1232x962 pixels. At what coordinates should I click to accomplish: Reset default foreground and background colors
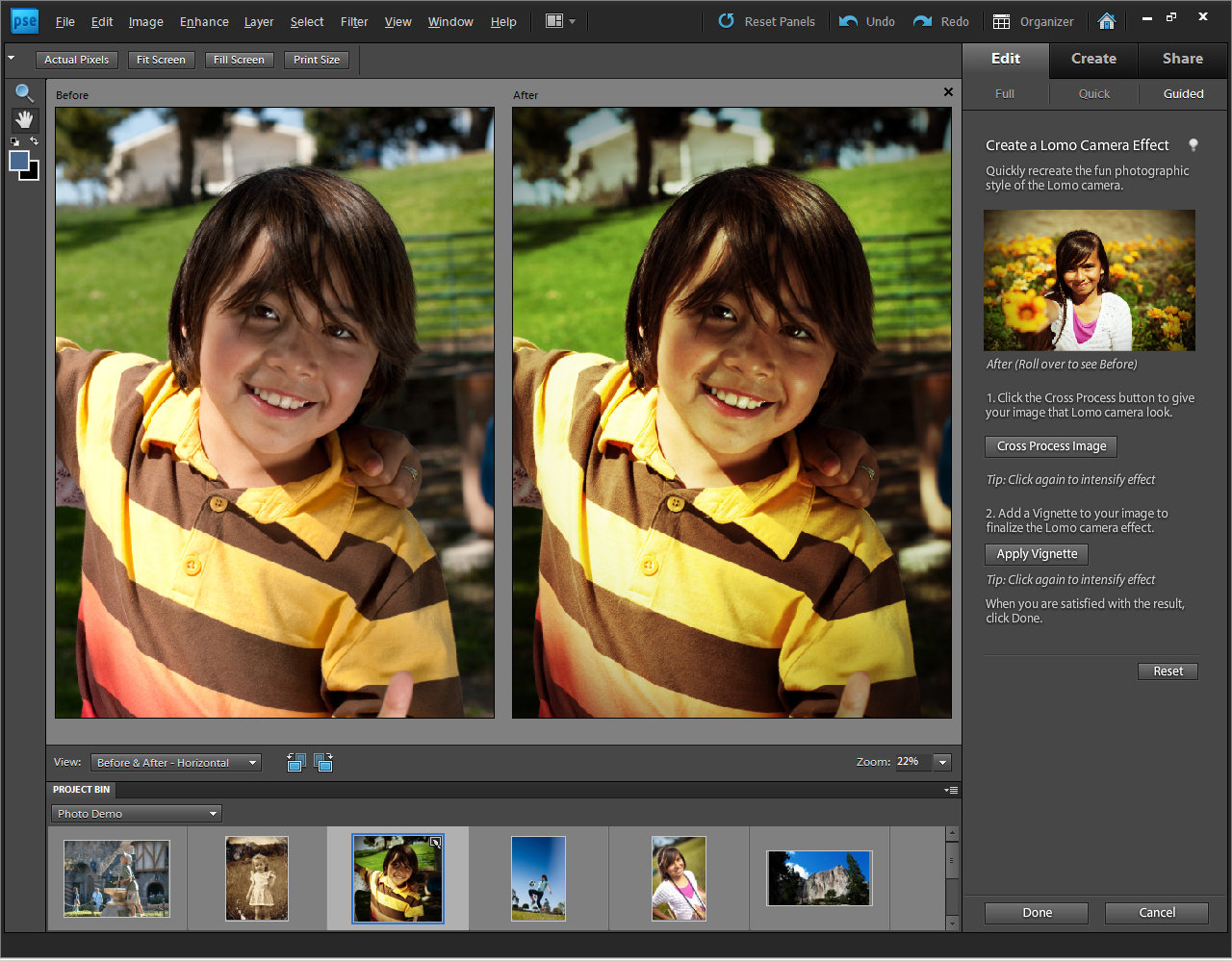[13, 141]
